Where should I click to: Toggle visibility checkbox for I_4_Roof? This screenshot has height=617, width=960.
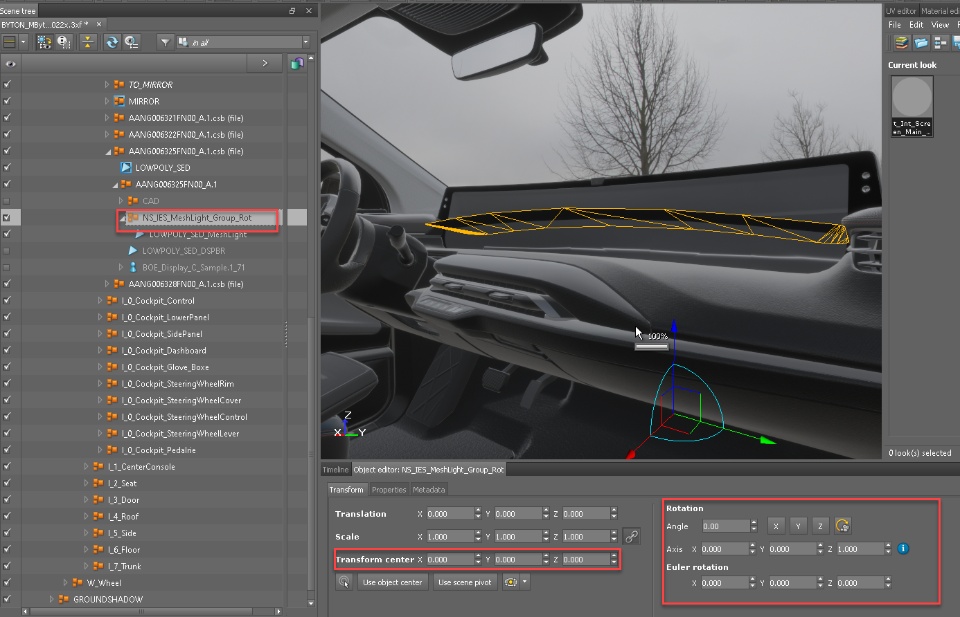7,516
